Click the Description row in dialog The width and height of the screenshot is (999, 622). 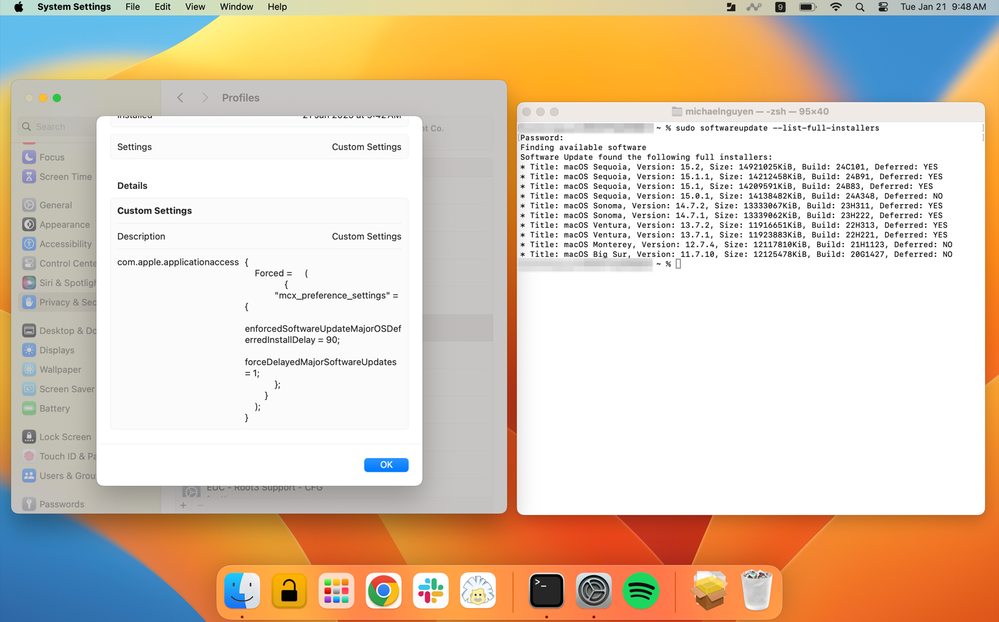pos(259,236)
